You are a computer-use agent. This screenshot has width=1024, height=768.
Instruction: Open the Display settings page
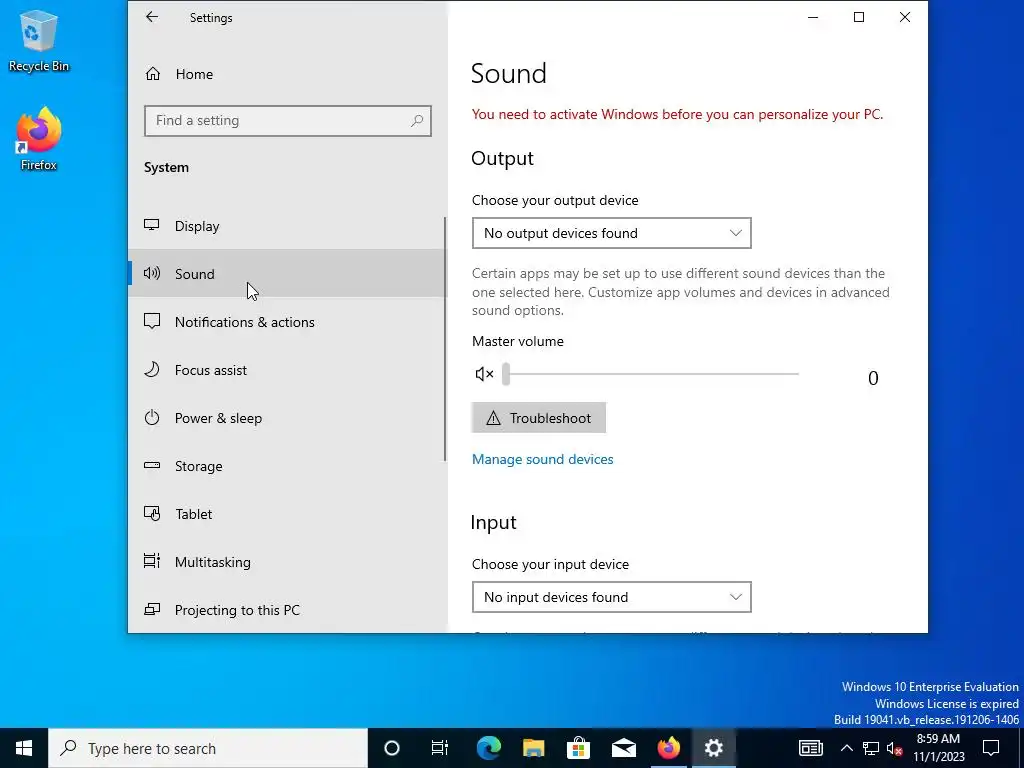(286, 226)
